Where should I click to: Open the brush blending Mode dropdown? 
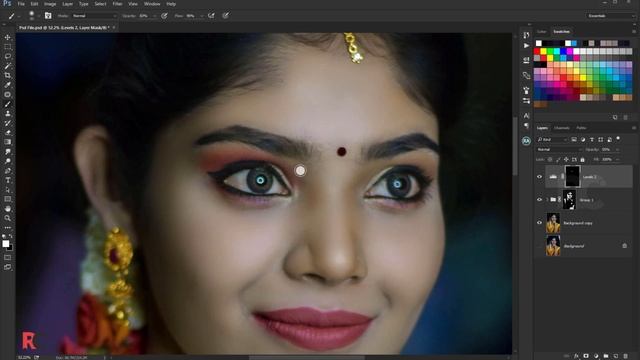point(94,16)
